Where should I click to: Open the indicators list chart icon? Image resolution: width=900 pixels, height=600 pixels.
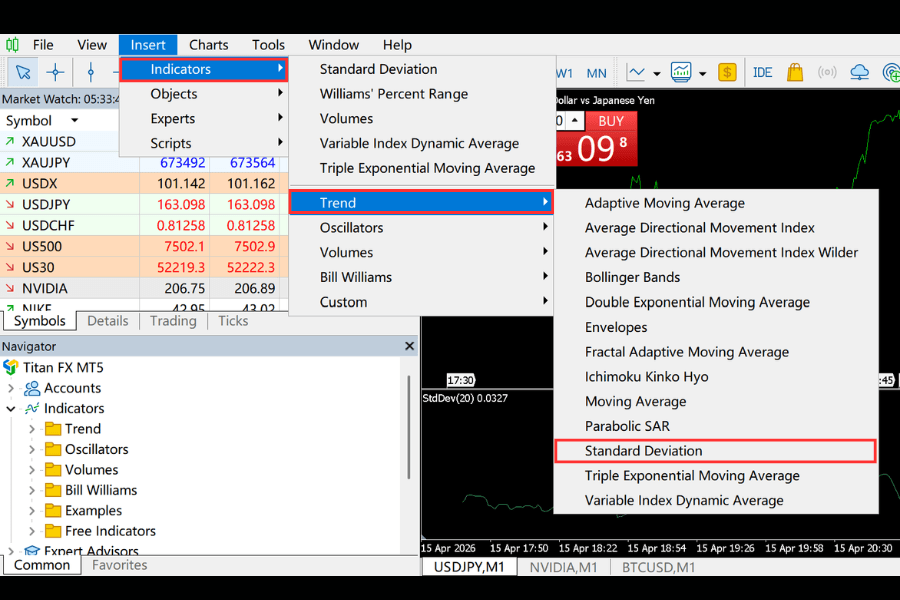click(681, 72)
